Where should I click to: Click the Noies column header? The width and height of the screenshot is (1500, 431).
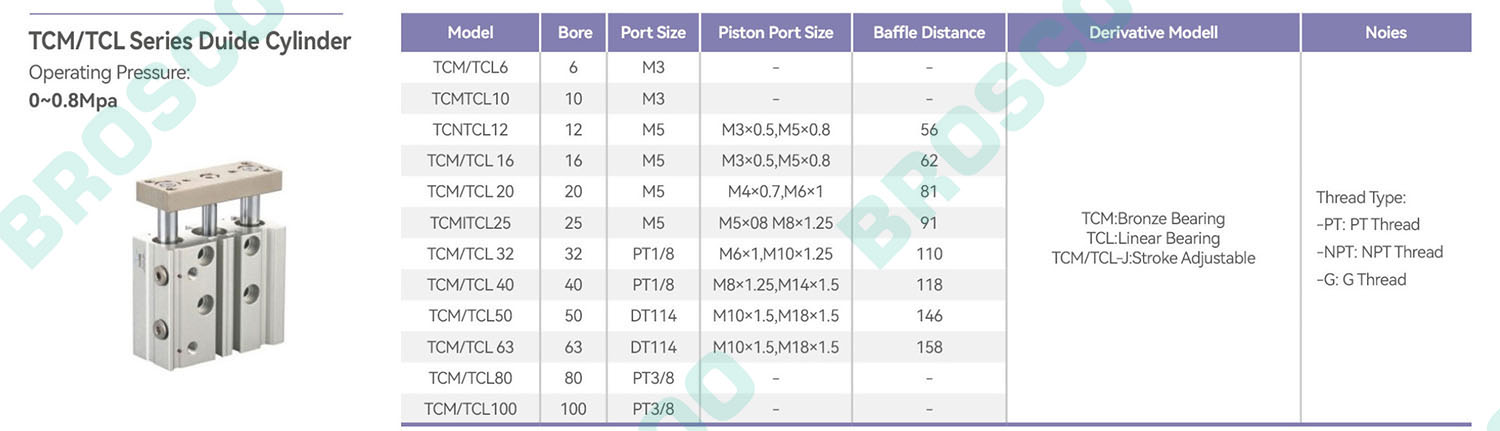tap(1385, 32)
